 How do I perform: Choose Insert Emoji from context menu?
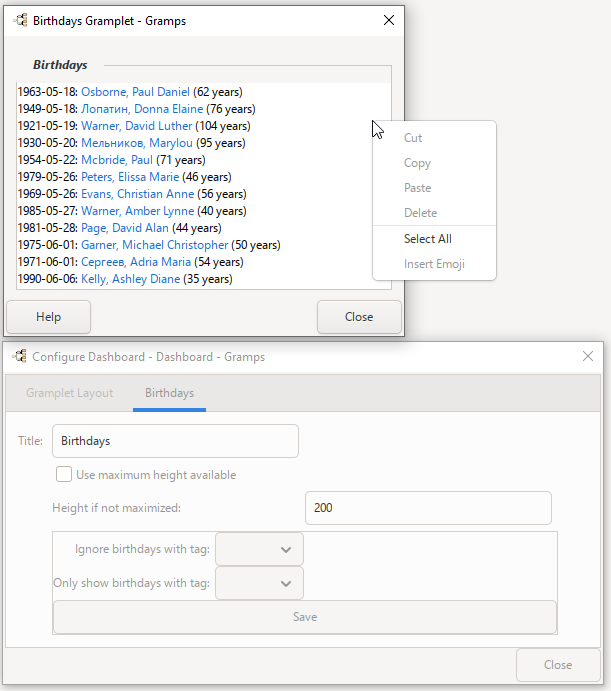(434, 264)
